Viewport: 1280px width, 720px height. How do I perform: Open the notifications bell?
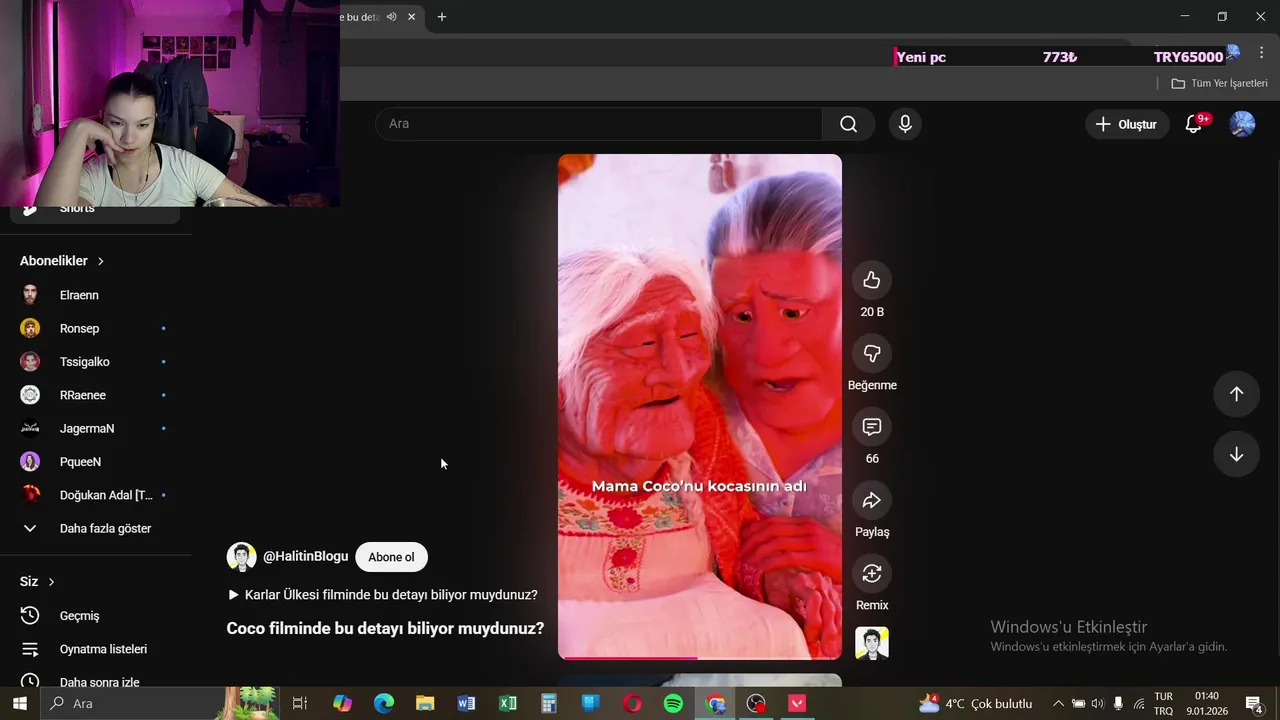point(1194,124)
